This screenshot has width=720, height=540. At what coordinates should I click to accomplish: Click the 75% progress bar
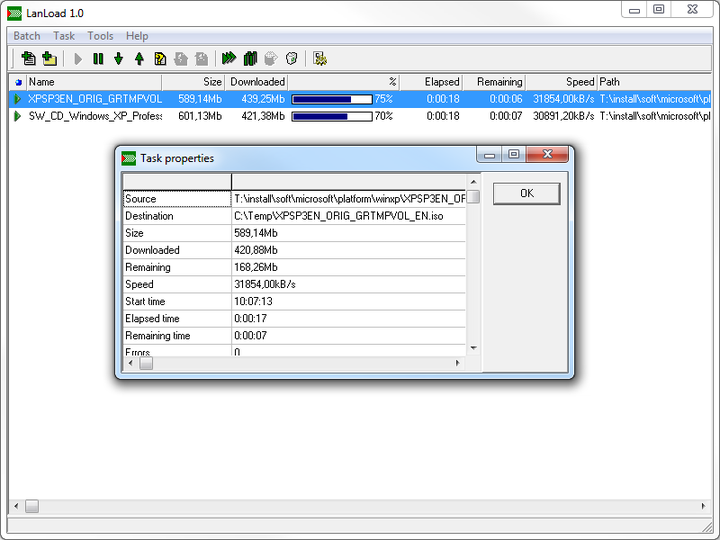(332, 99)
